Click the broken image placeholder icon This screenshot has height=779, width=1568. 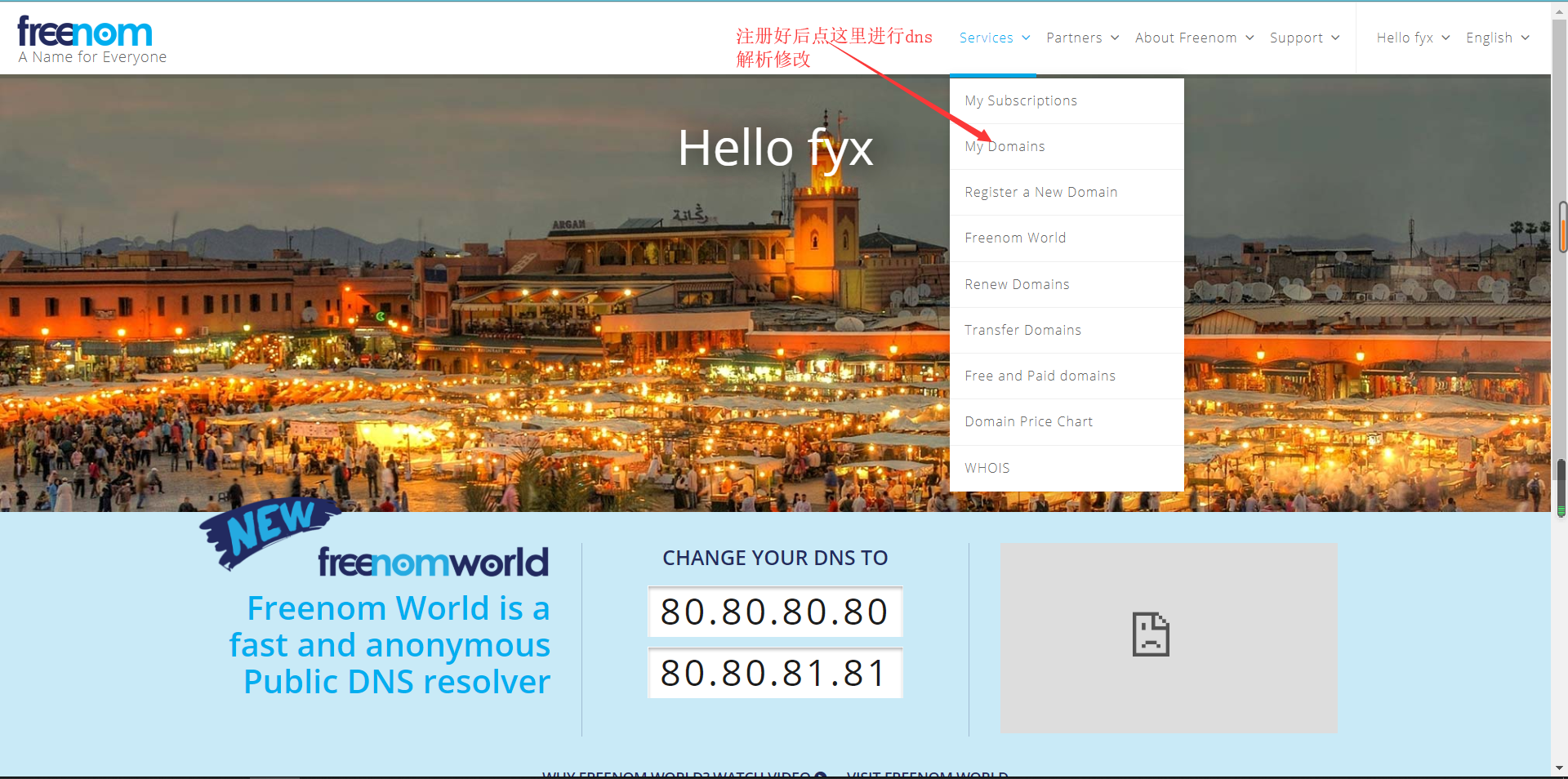(1150, 634)
